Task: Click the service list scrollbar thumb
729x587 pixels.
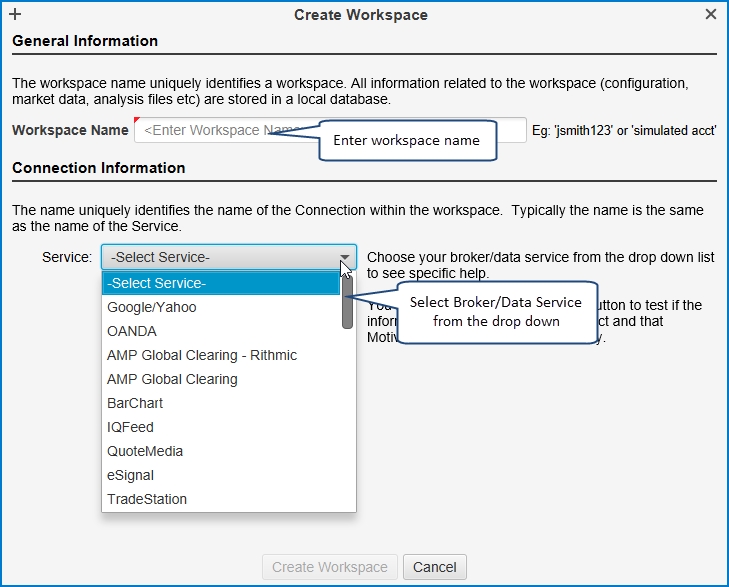Action: [347, 303]
